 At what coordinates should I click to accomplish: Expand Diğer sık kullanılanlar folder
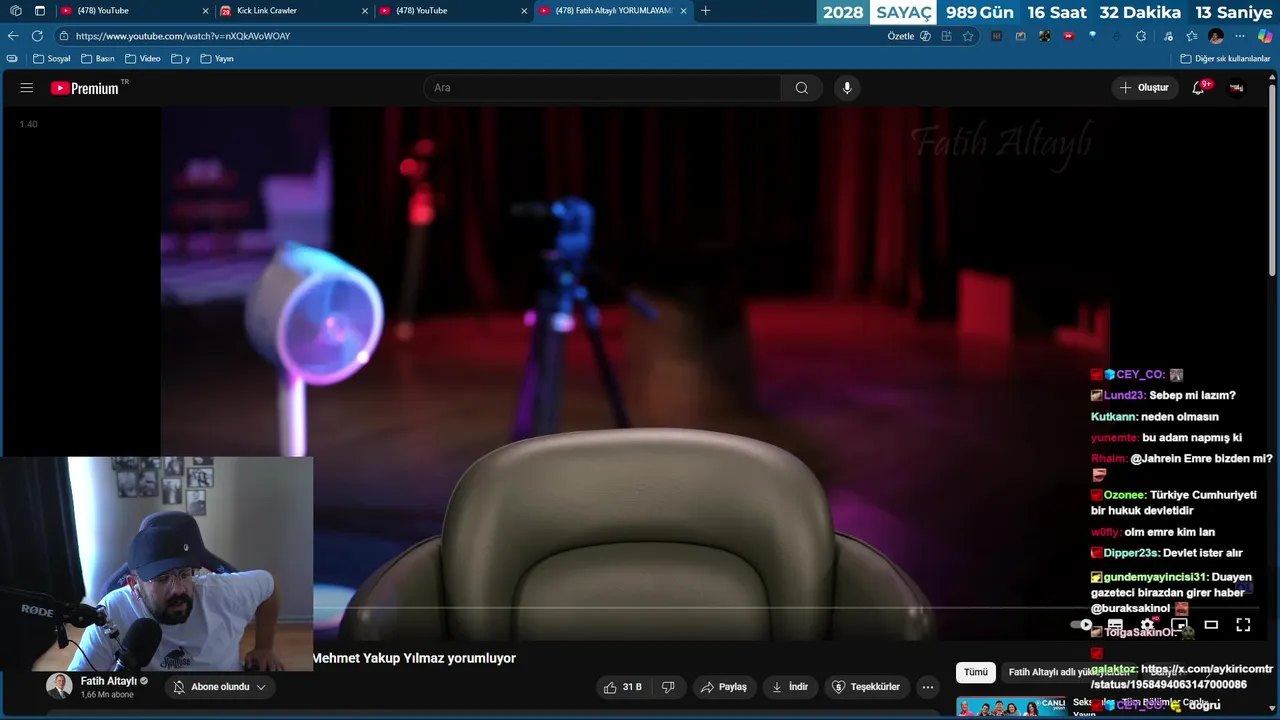tap(1225, 59)
